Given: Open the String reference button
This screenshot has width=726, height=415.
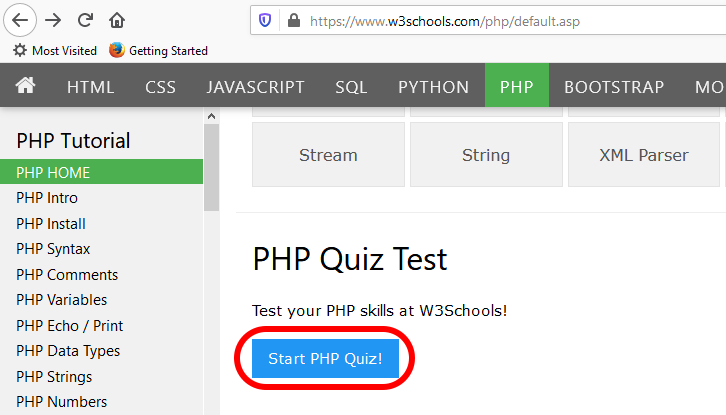Looking at the screenshot, I should tap(486, 155).
